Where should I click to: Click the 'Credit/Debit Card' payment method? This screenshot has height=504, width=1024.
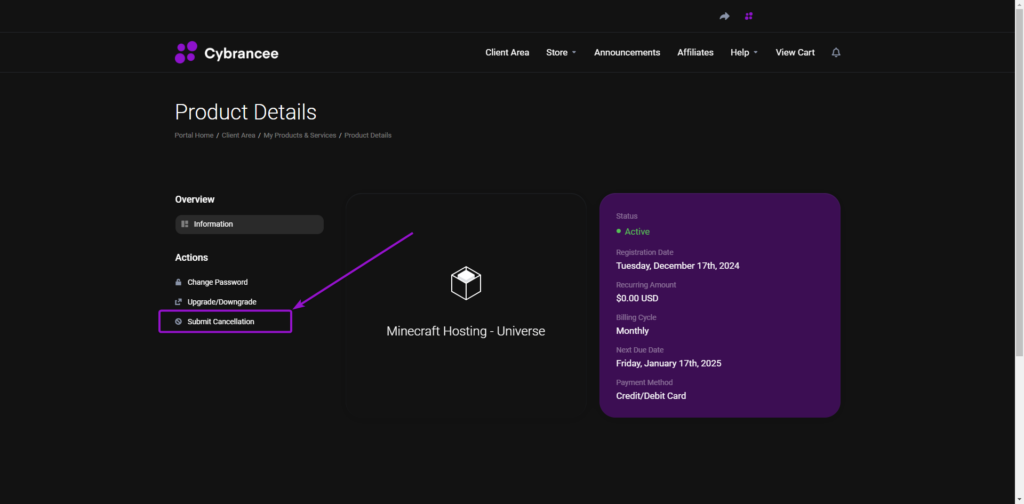tap(651, 396)
